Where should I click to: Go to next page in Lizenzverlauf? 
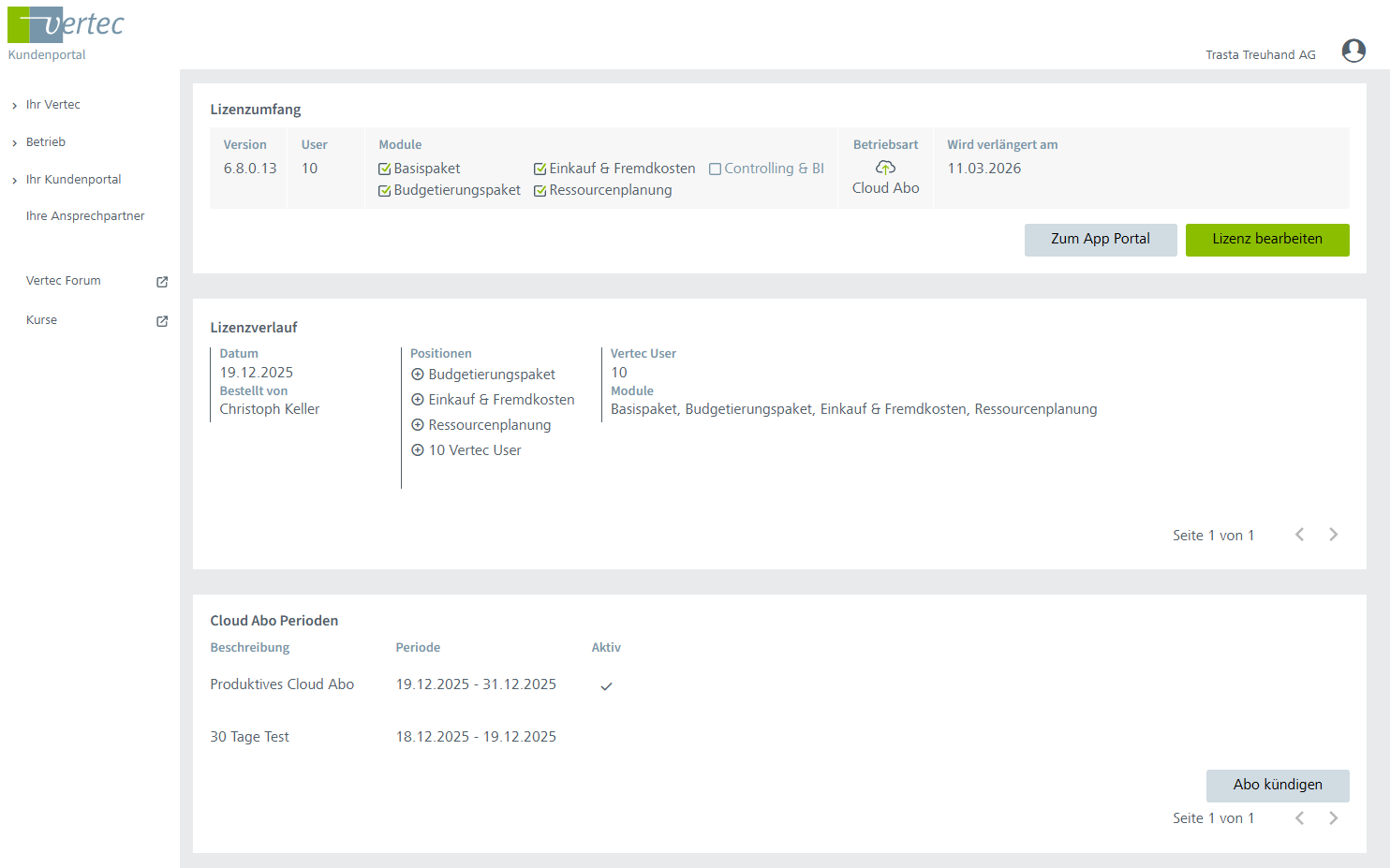pyautogui.click(x=1333, y=535)
